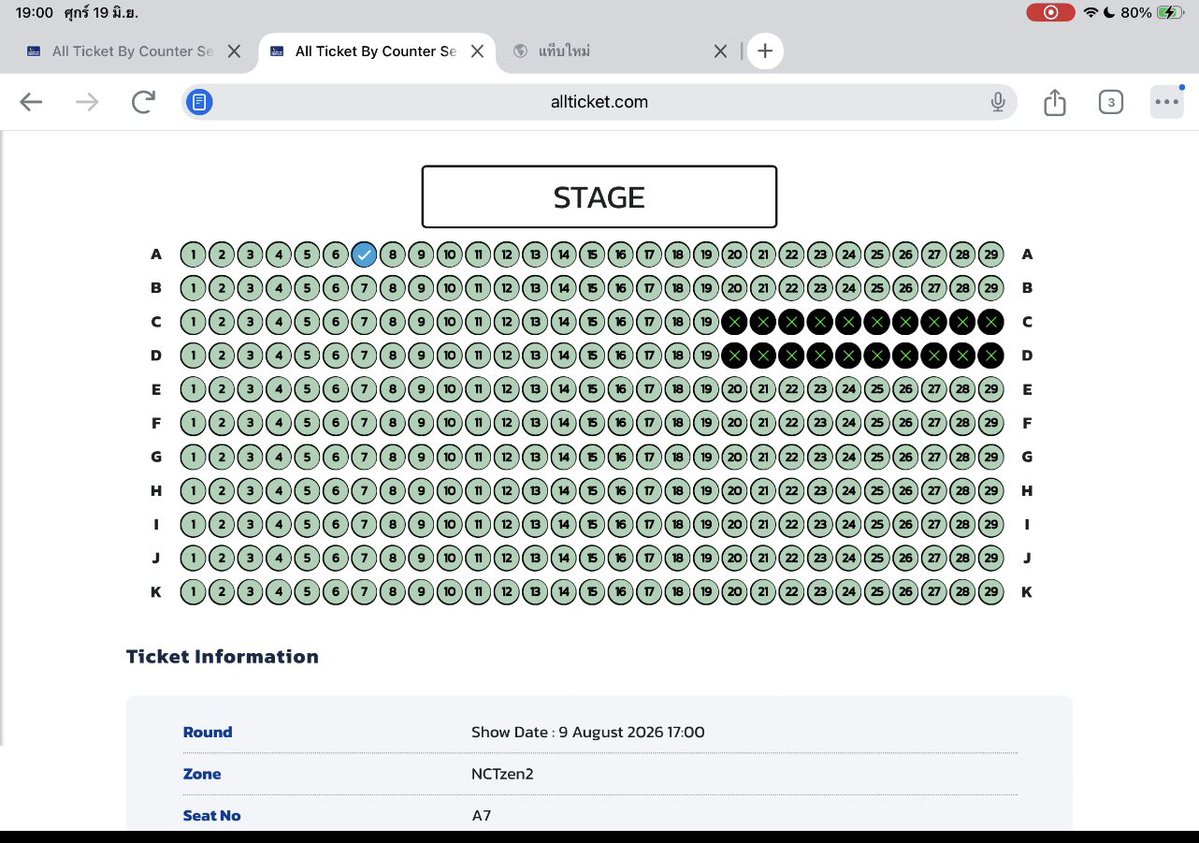The height and width of the screenshot is (843, 1199).
Task: Click the allticket.com address field
Action: [599, 102]
